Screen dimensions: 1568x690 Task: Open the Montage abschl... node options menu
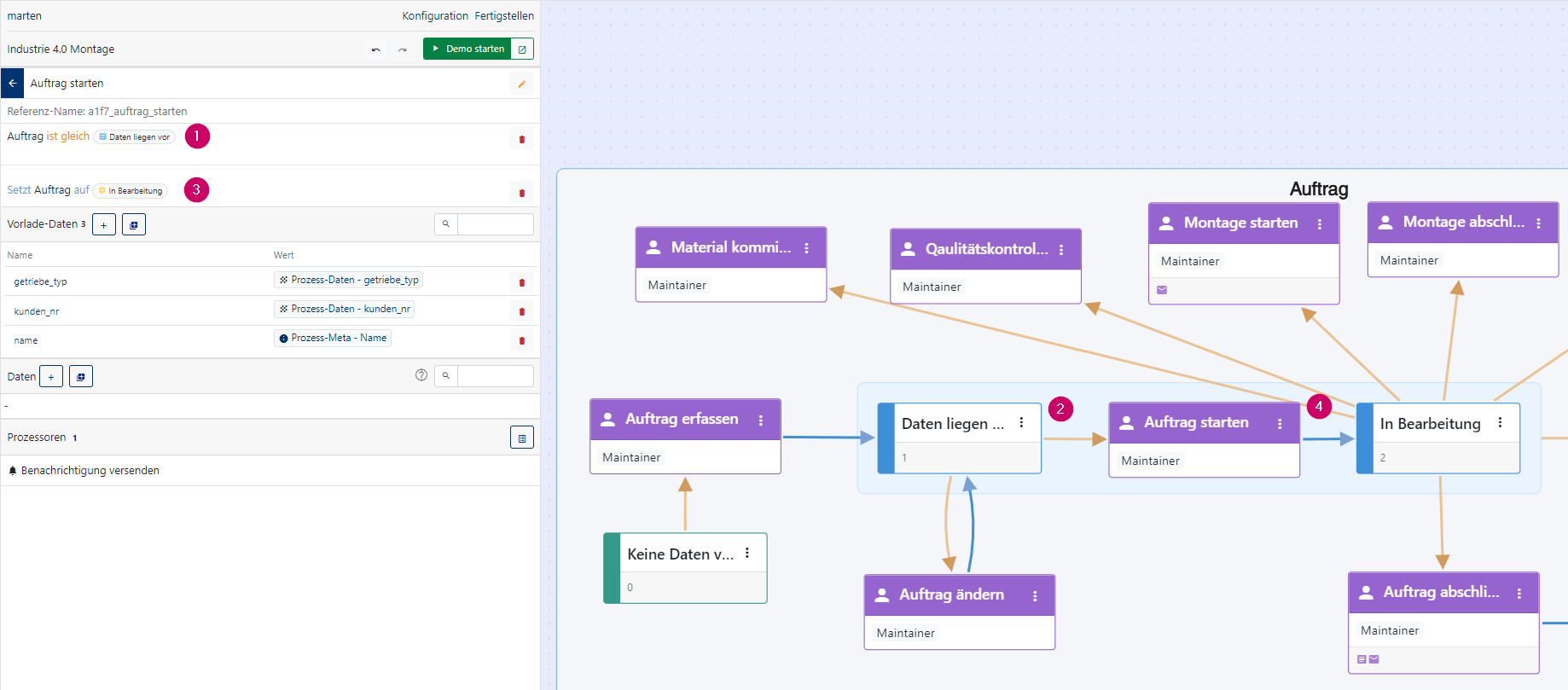[1539, 223]
